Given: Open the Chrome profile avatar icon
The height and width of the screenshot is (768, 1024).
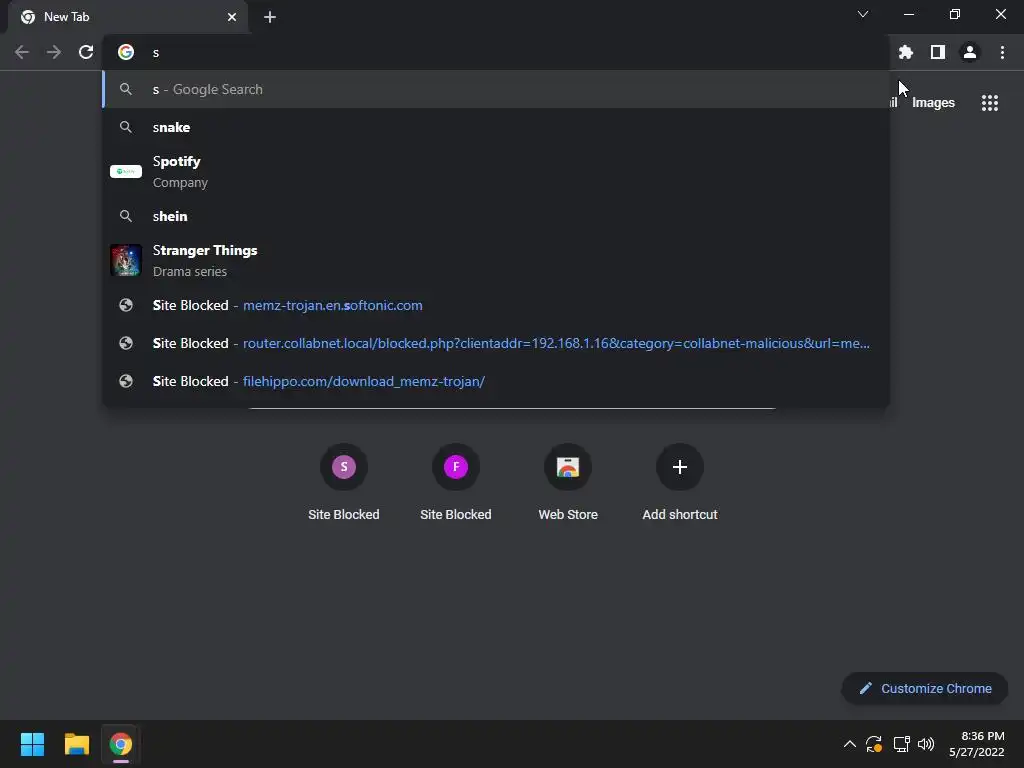Looking at the screenshot, I should pos(970,52).
